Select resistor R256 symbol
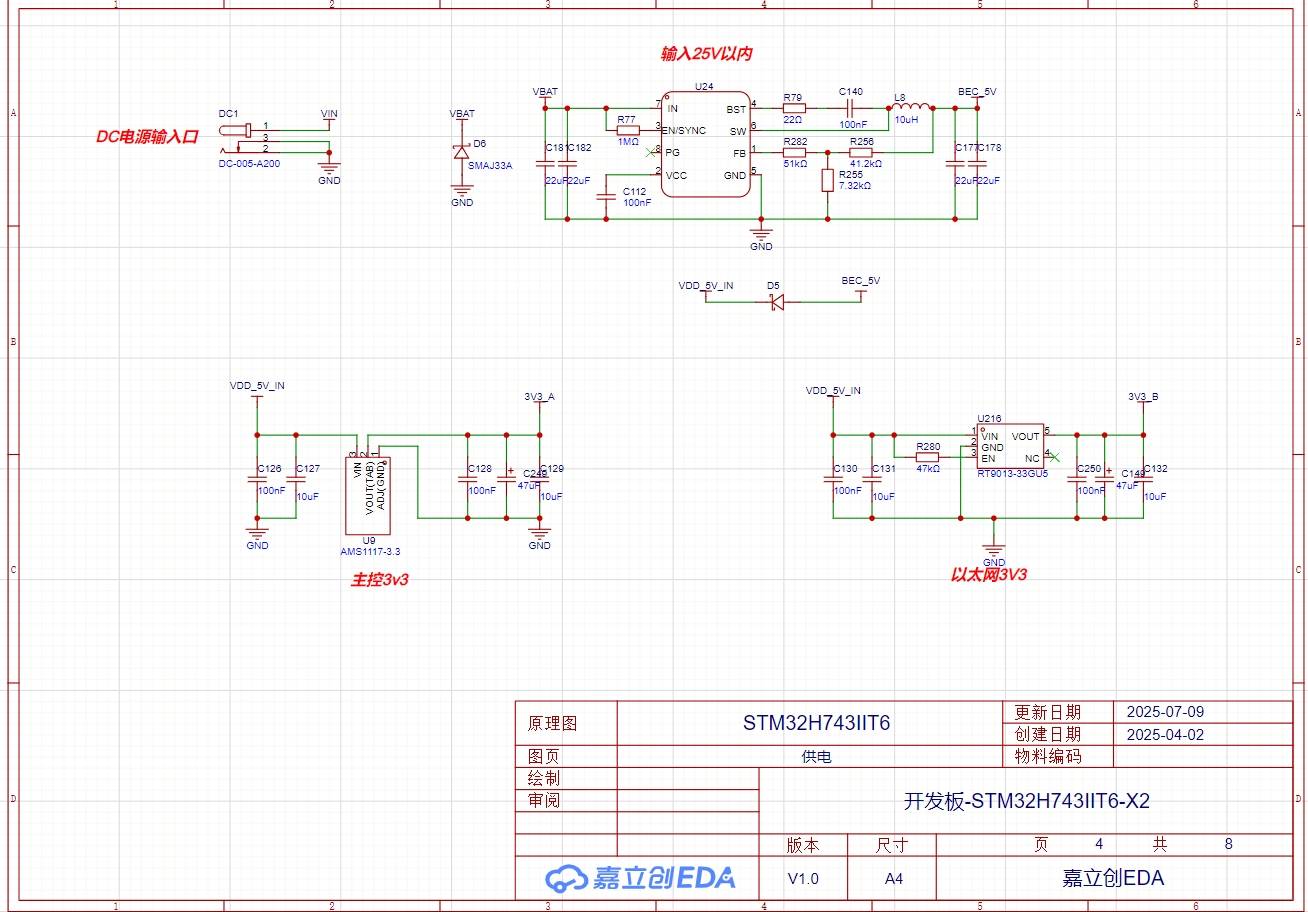Image resolution: width=1308 pixels, height=912 pixels. tap(861, 153)
